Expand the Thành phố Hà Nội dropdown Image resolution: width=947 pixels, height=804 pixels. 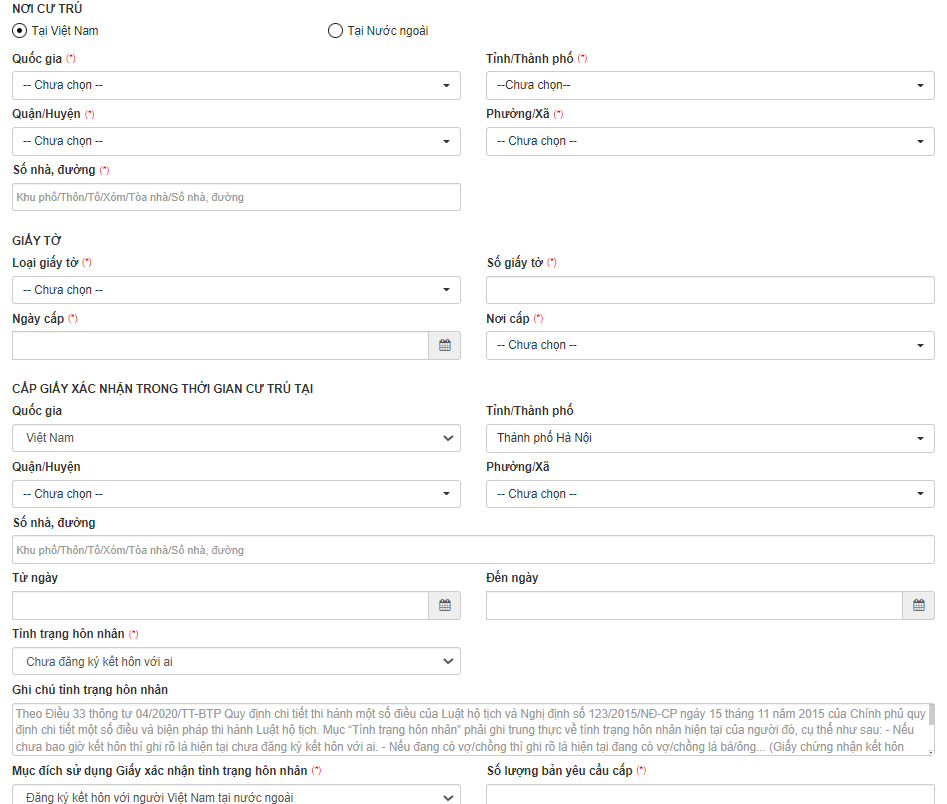pos(710,438)
